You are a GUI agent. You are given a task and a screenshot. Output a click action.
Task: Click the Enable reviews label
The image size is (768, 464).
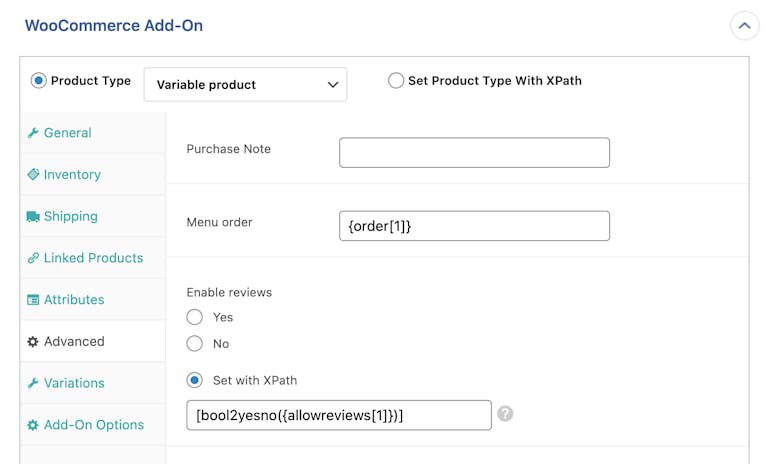click(x=229, y=293)
